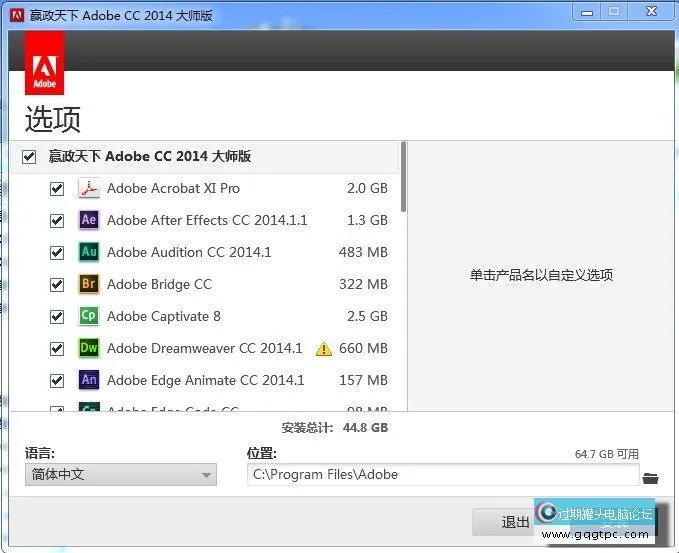Select Adobe Bridge CC product name
Viewport: 679px width, 553px height.
(x=159, y=285)
